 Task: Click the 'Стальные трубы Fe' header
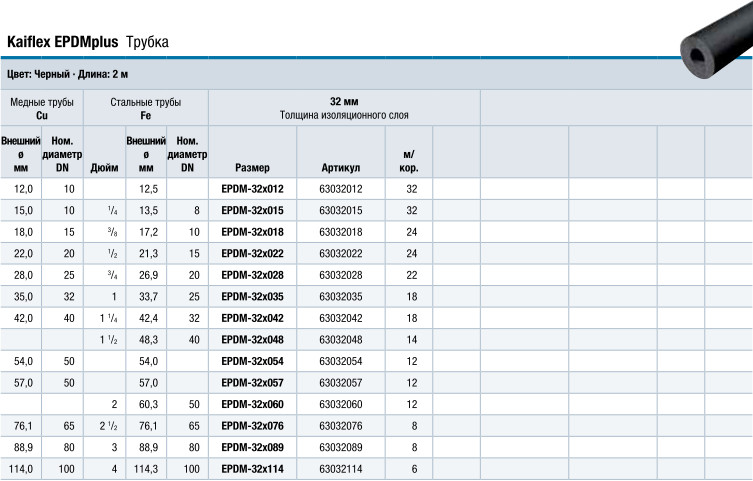[146, 108]
